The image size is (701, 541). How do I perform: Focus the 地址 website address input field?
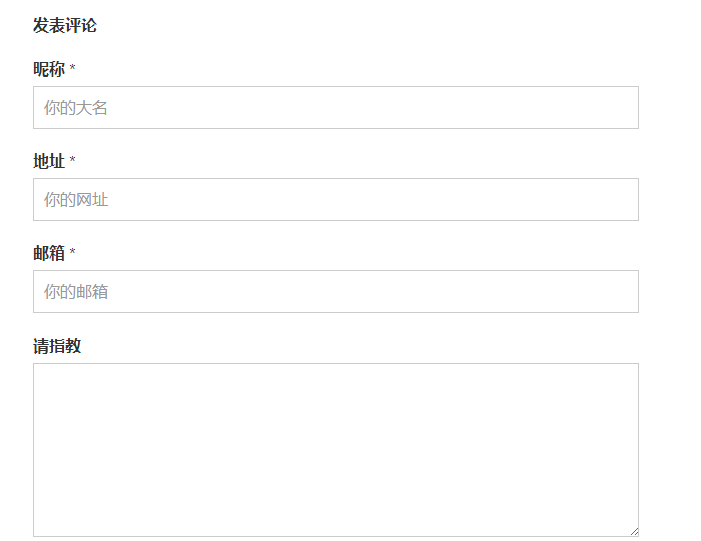336,199
